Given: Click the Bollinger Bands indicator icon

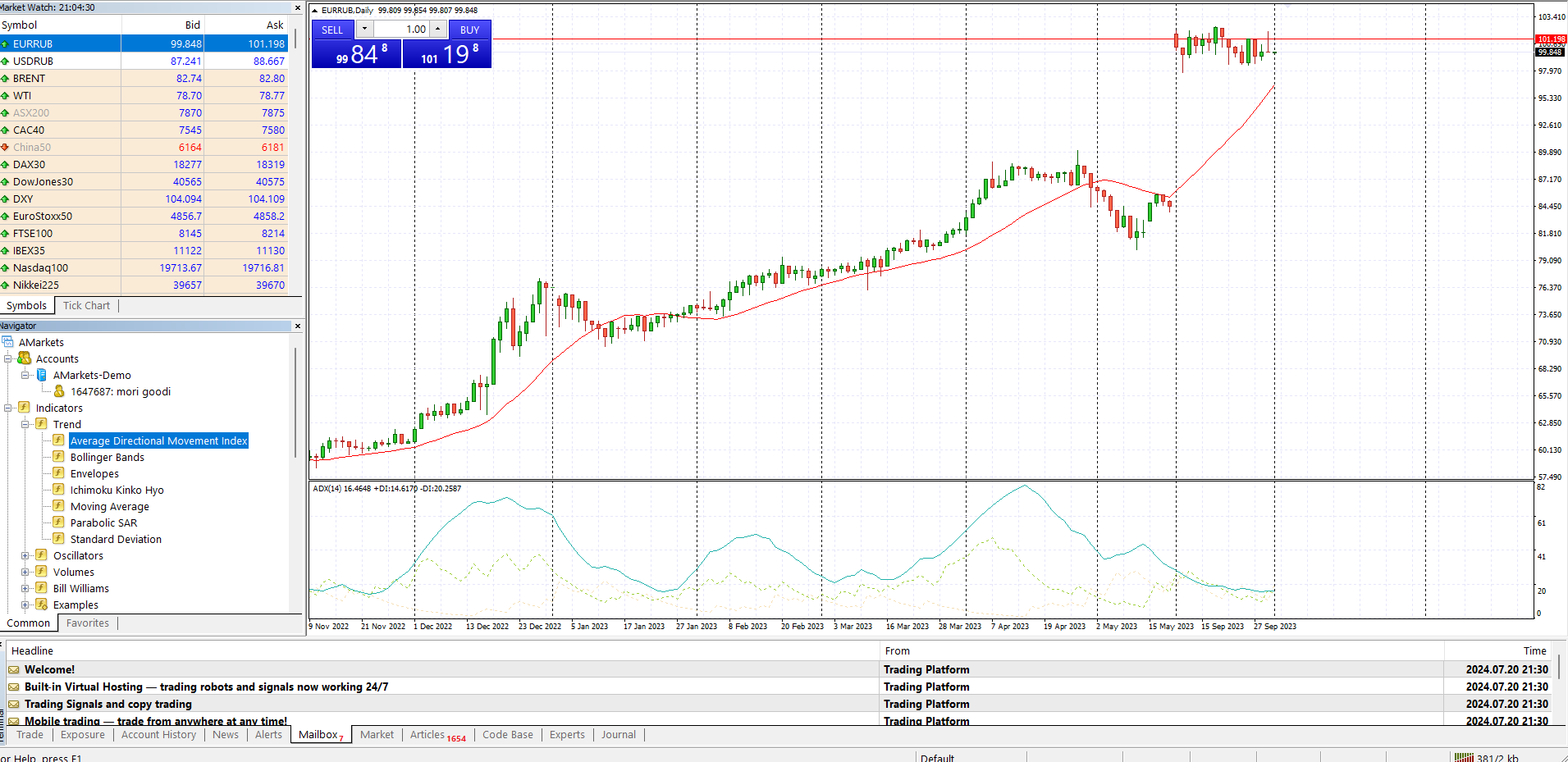Looking at the screenshot, I should (x=58, y=457).
